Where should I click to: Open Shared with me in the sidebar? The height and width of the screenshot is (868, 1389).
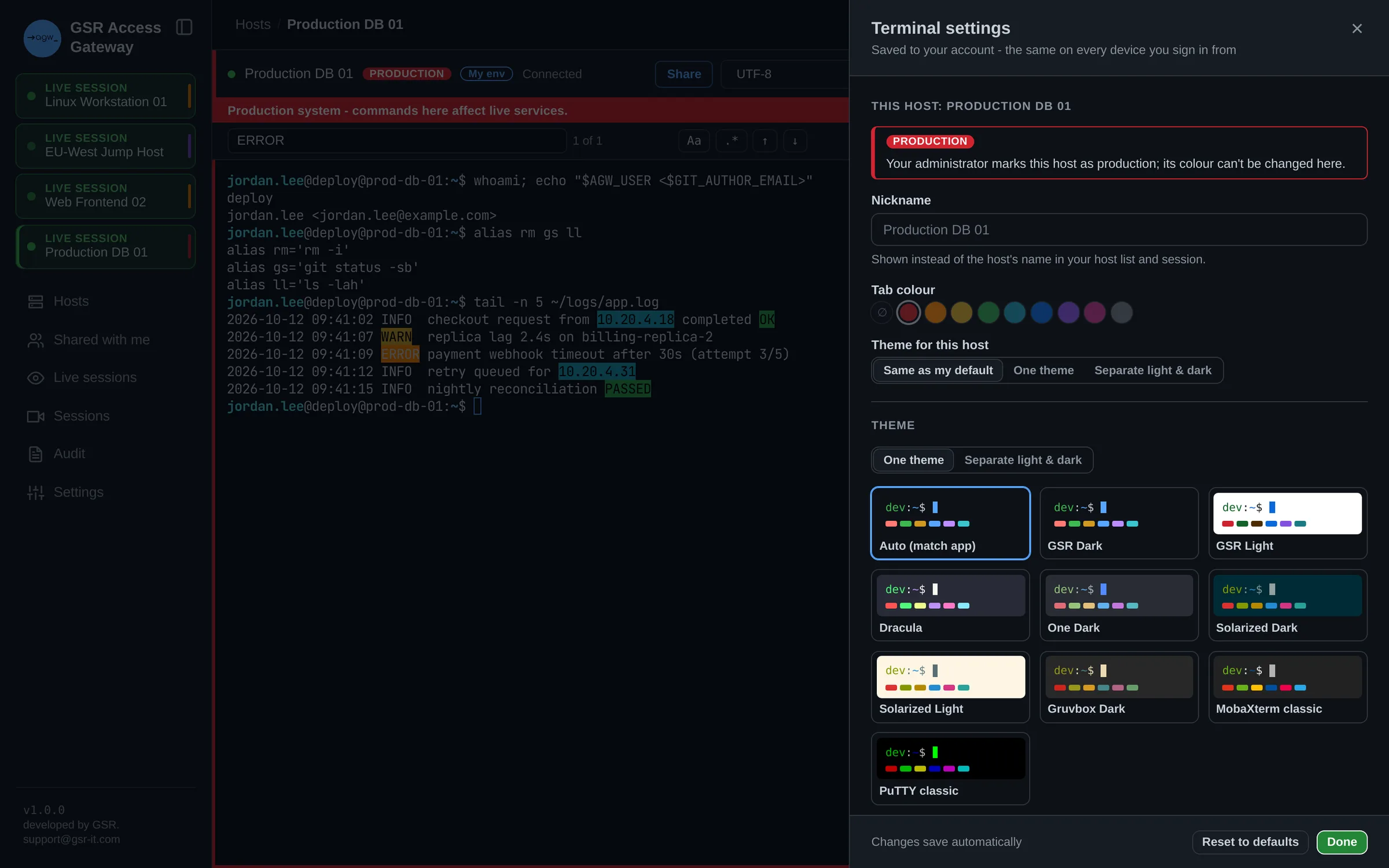[x=105, y=340]
